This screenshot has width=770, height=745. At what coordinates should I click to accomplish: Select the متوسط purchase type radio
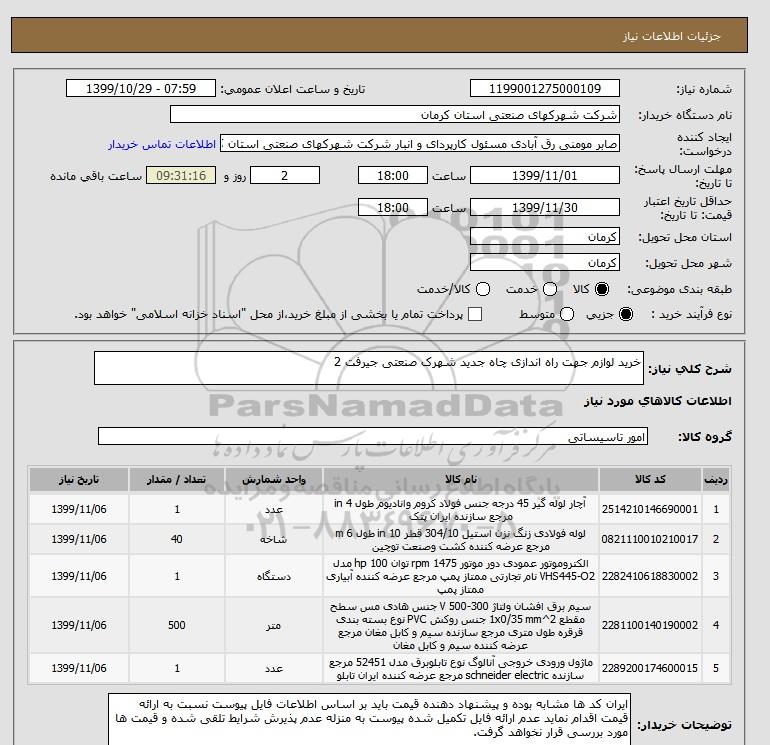coord(567,314)
